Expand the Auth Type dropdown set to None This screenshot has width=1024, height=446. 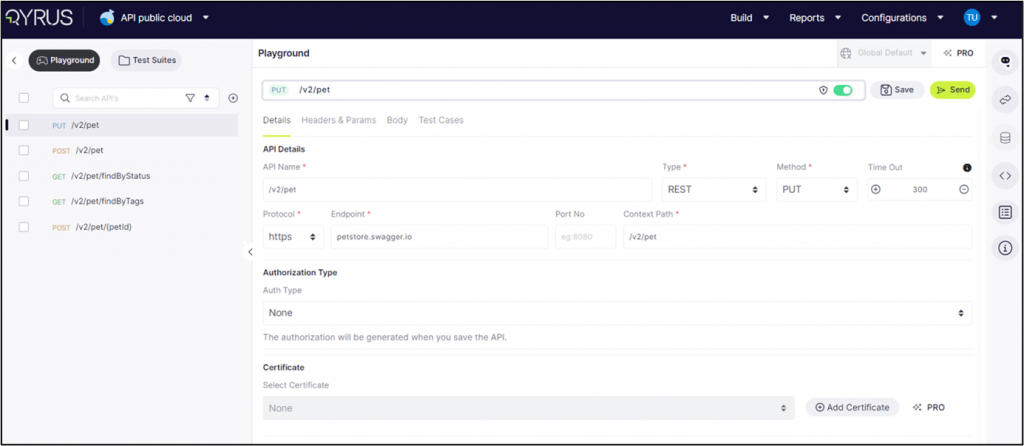tap(616, 313)
